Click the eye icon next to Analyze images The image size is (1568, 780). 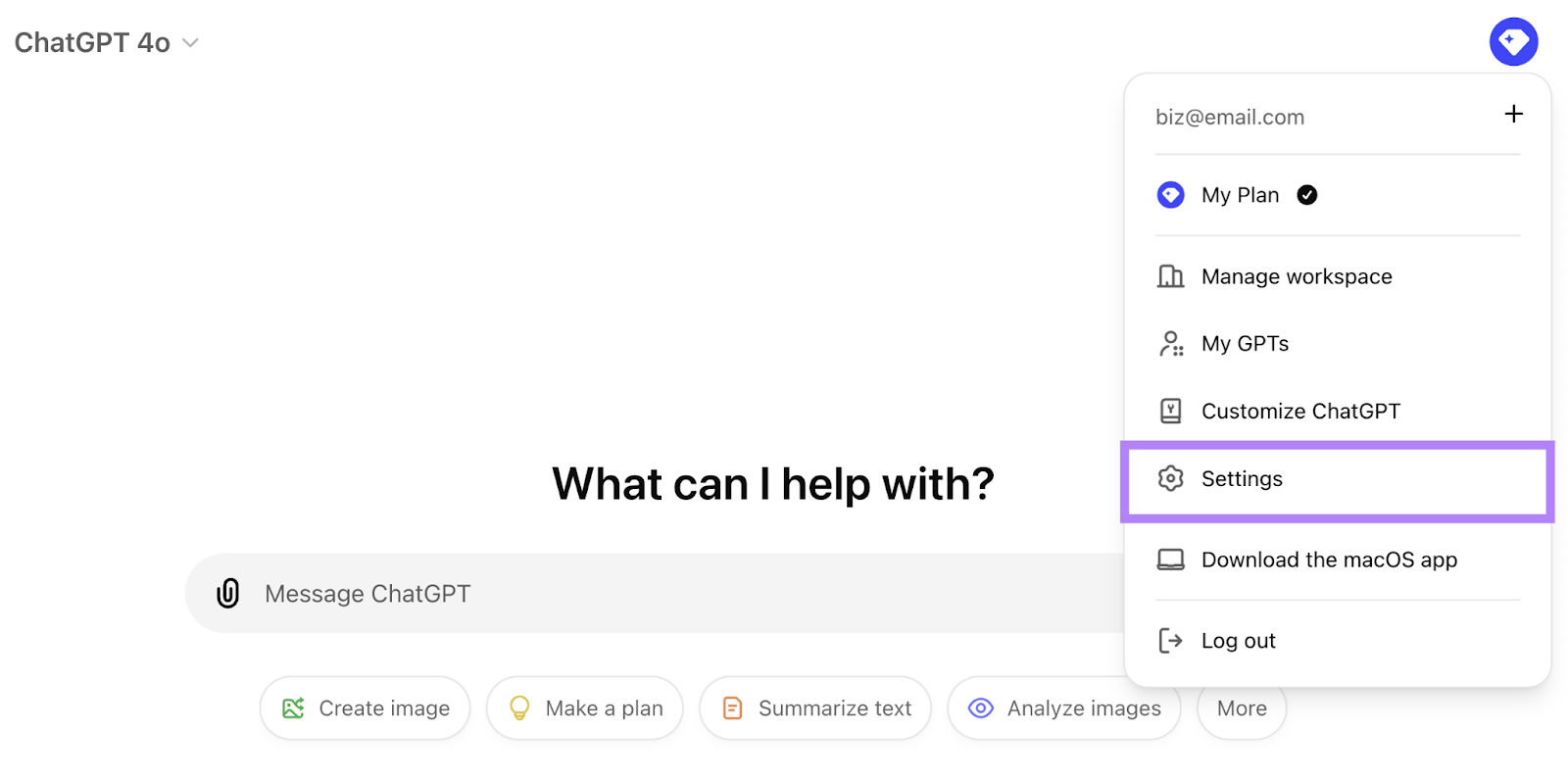click(x=980, y=707)
